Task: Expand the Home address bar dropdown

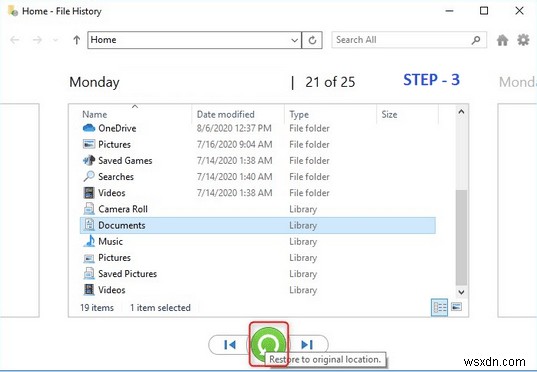Action: pyautogui.click(x=295, y=40)
